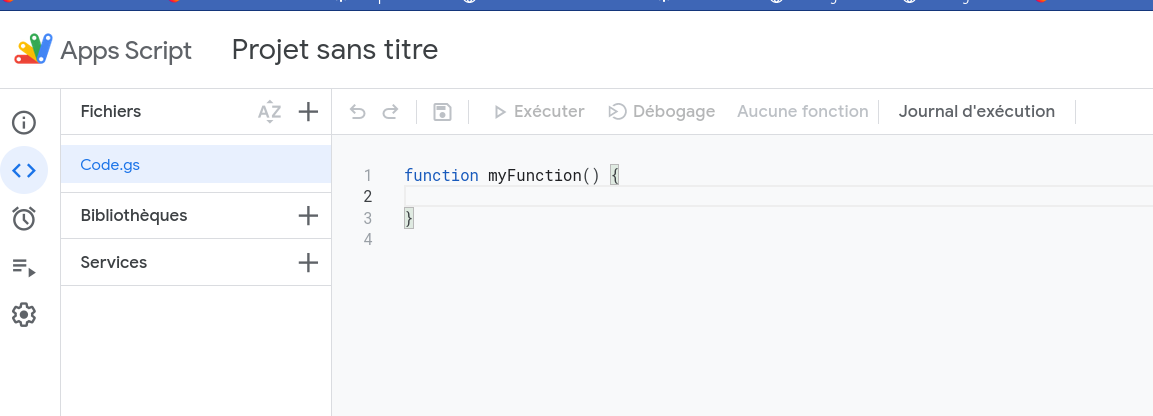Screen dimensions: 1153x416
Task: Run the script with Exécuter
Action: tap(538, 112)
